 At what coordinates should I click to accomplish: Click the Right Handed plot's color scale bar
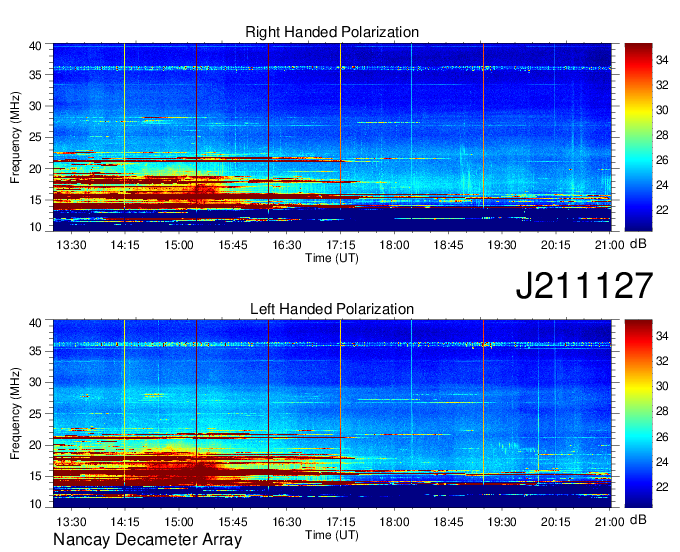click(x=638, y=137)
